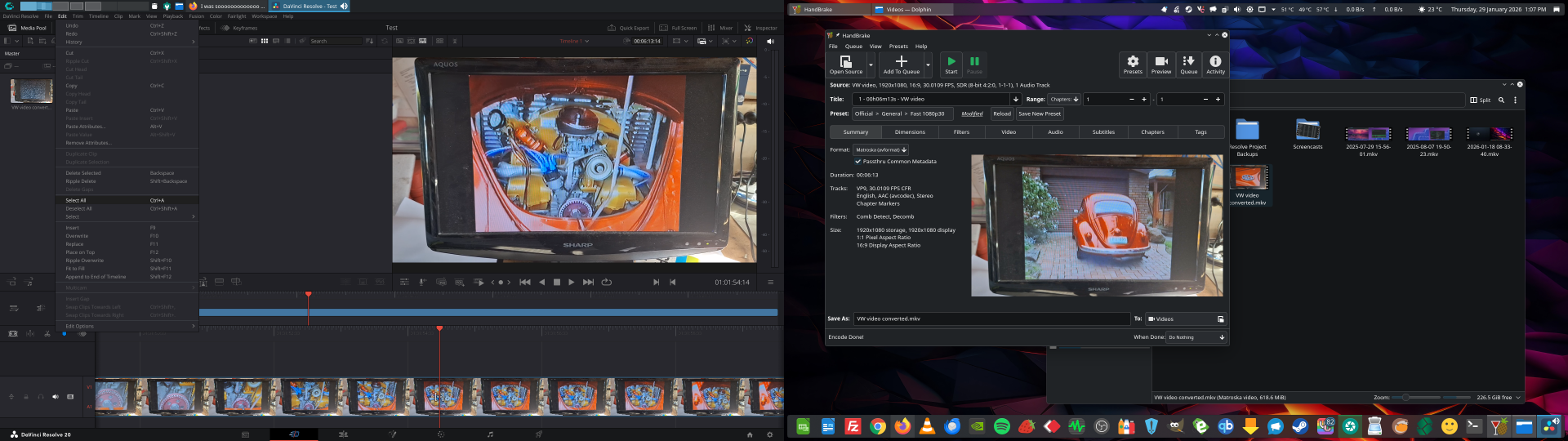Choose Undo in Edit menu
The height and width of the screenshot is (441, 1568).
pos(127,25)
